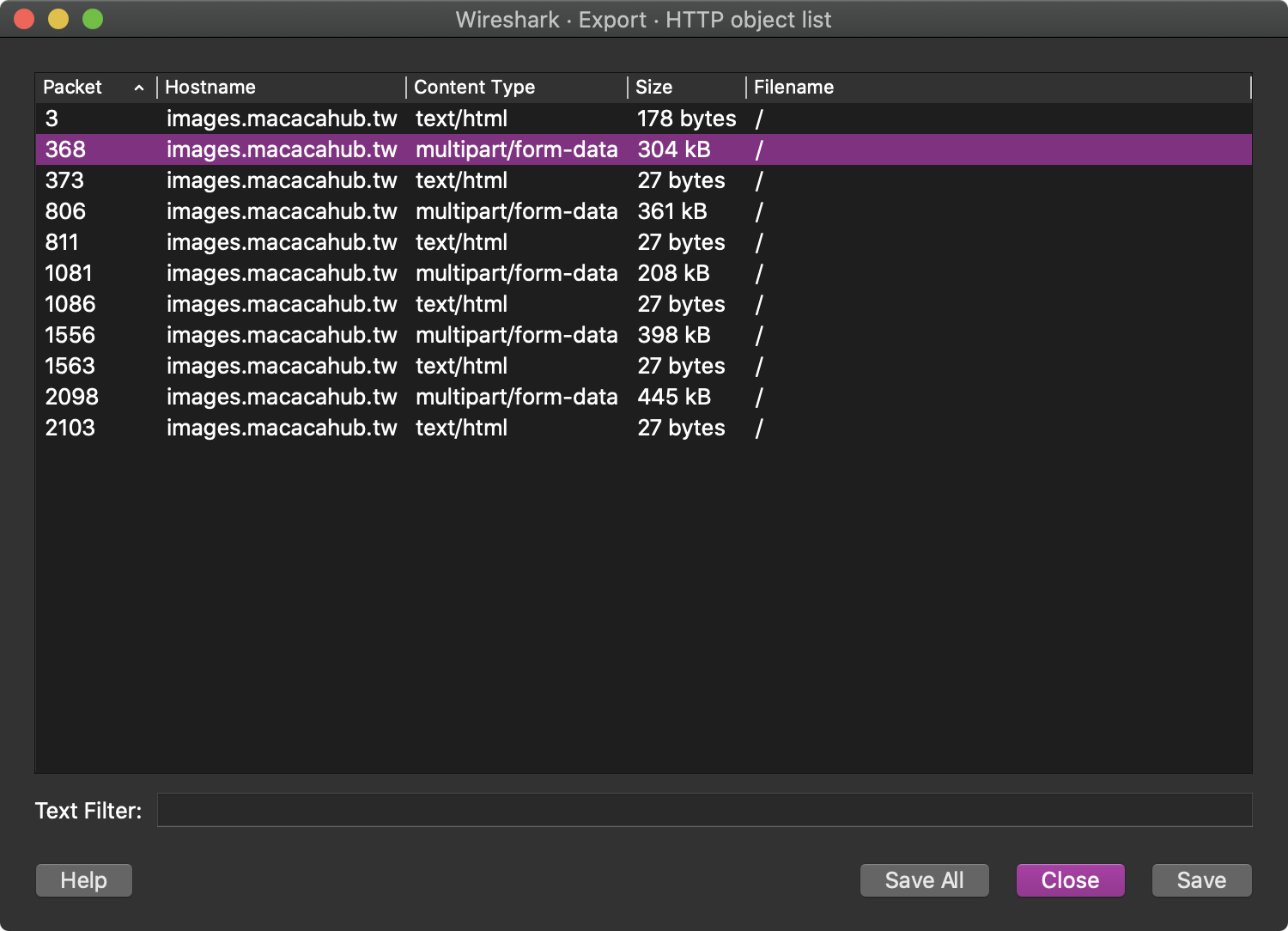Select packet 1563 row
The width and height of the screenshot is (1288, 931).
tap(643, 366)
